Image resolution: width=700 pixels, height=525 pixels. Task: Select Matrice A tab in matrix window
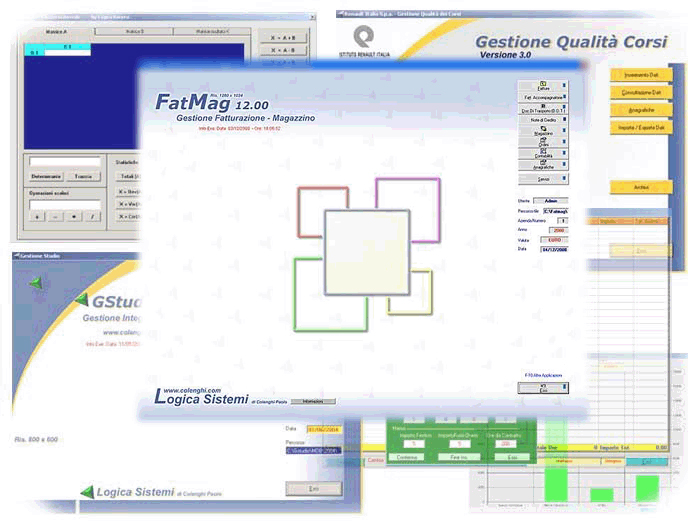pos(57,32)
